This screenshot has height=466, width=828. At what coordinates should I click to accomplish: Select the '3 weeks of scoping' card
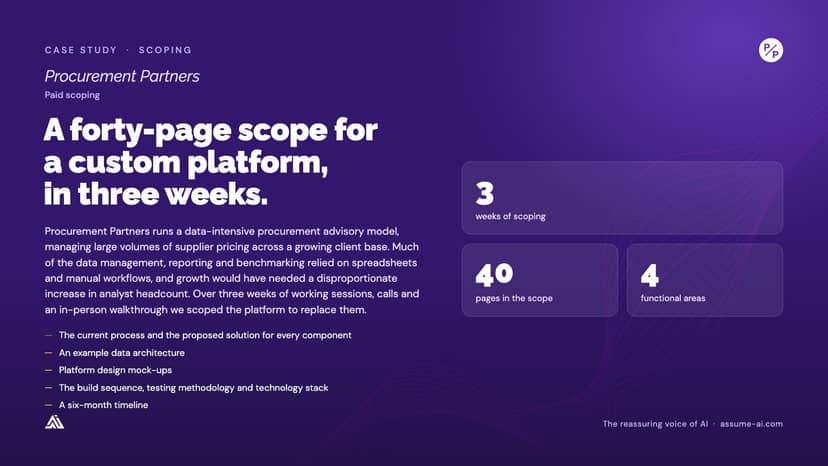[x=622, y=198]
